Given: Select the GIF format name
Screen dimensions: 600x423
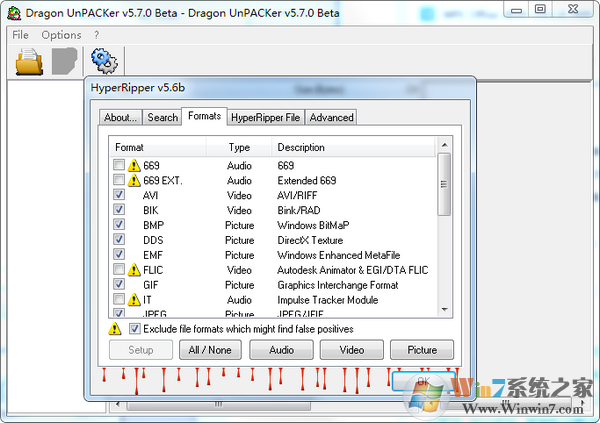Looking at the screenshot, I should (x=150, y=285).
